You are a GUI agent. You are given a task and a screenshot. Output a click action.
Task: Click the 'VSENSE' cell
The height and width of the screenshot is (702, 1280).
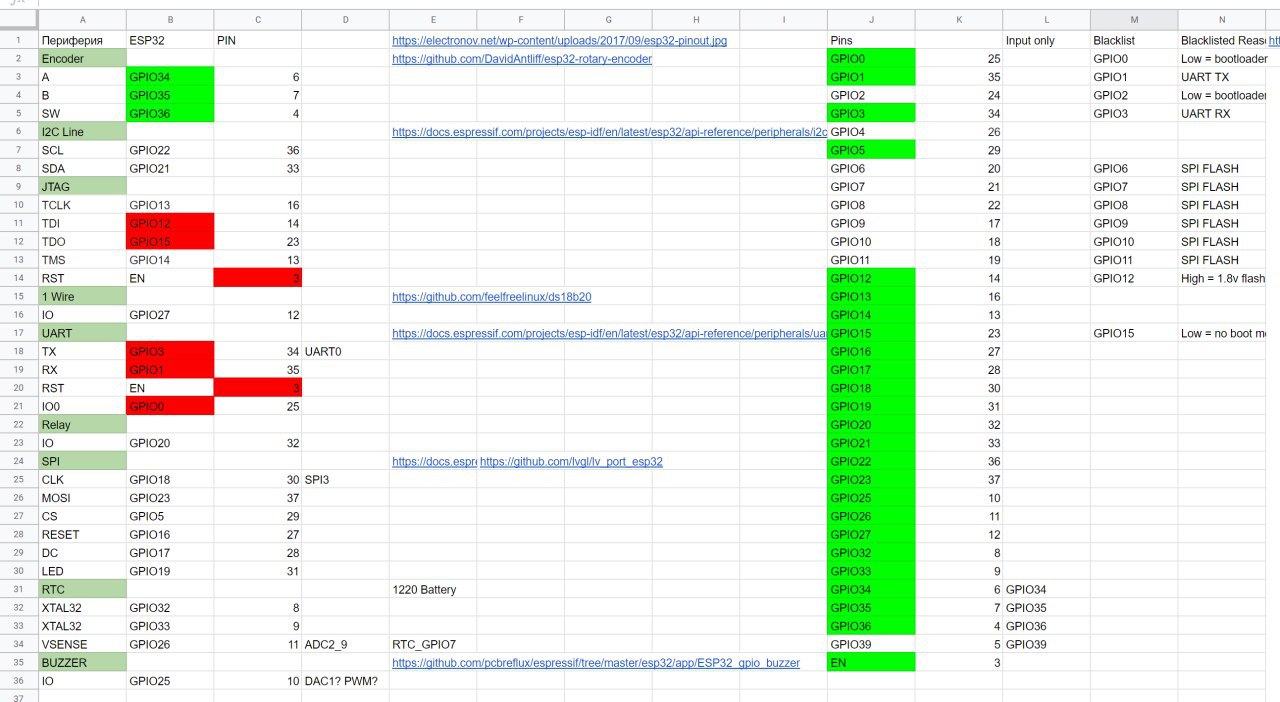[x=82, y=645]
